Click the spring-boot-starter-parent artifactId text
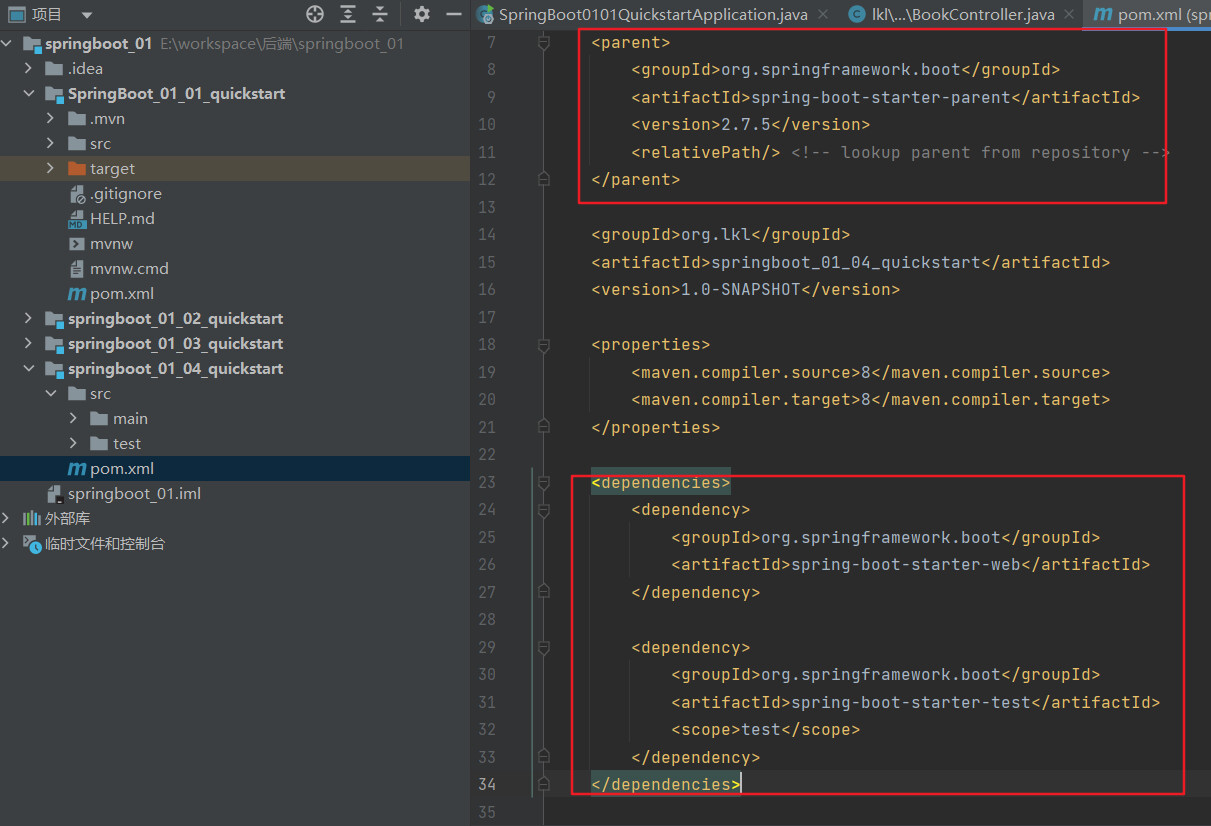The image size is (1211, 826). [880, 98]
